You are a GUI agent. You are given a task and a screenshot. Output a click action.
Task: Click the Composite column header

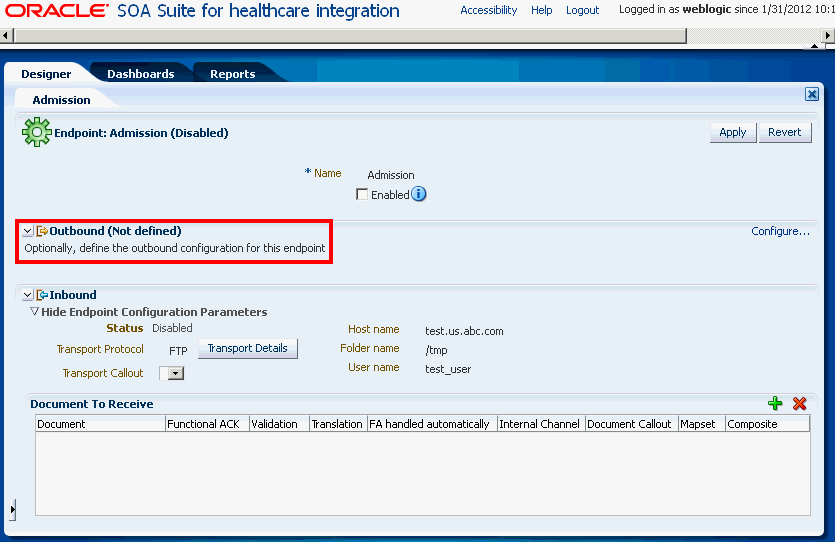point(767,424)
